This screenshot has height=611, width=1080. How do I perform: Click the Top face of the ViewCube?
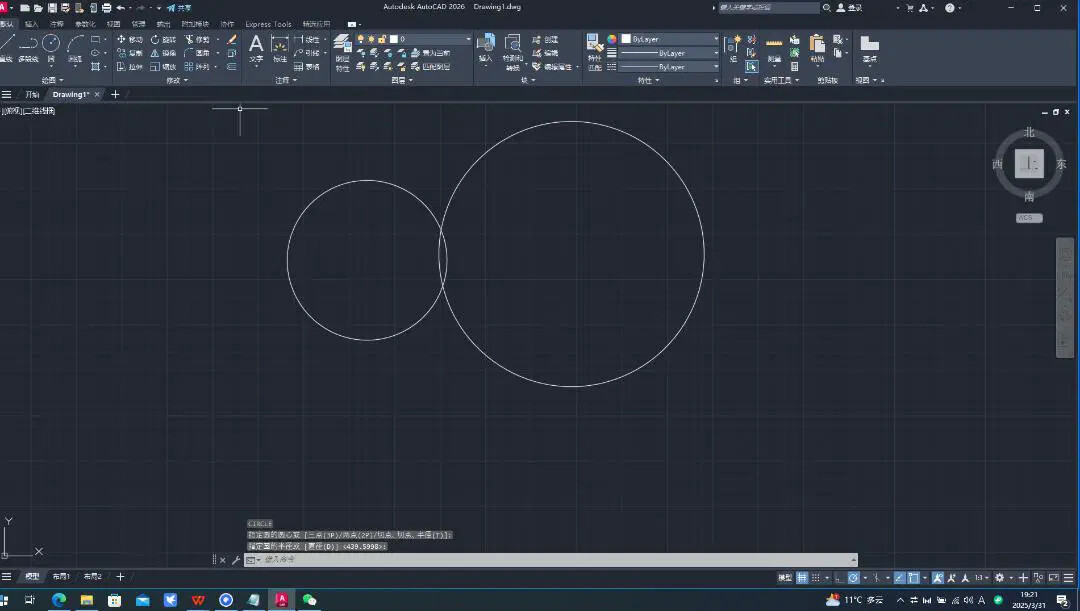[1029, 164]
